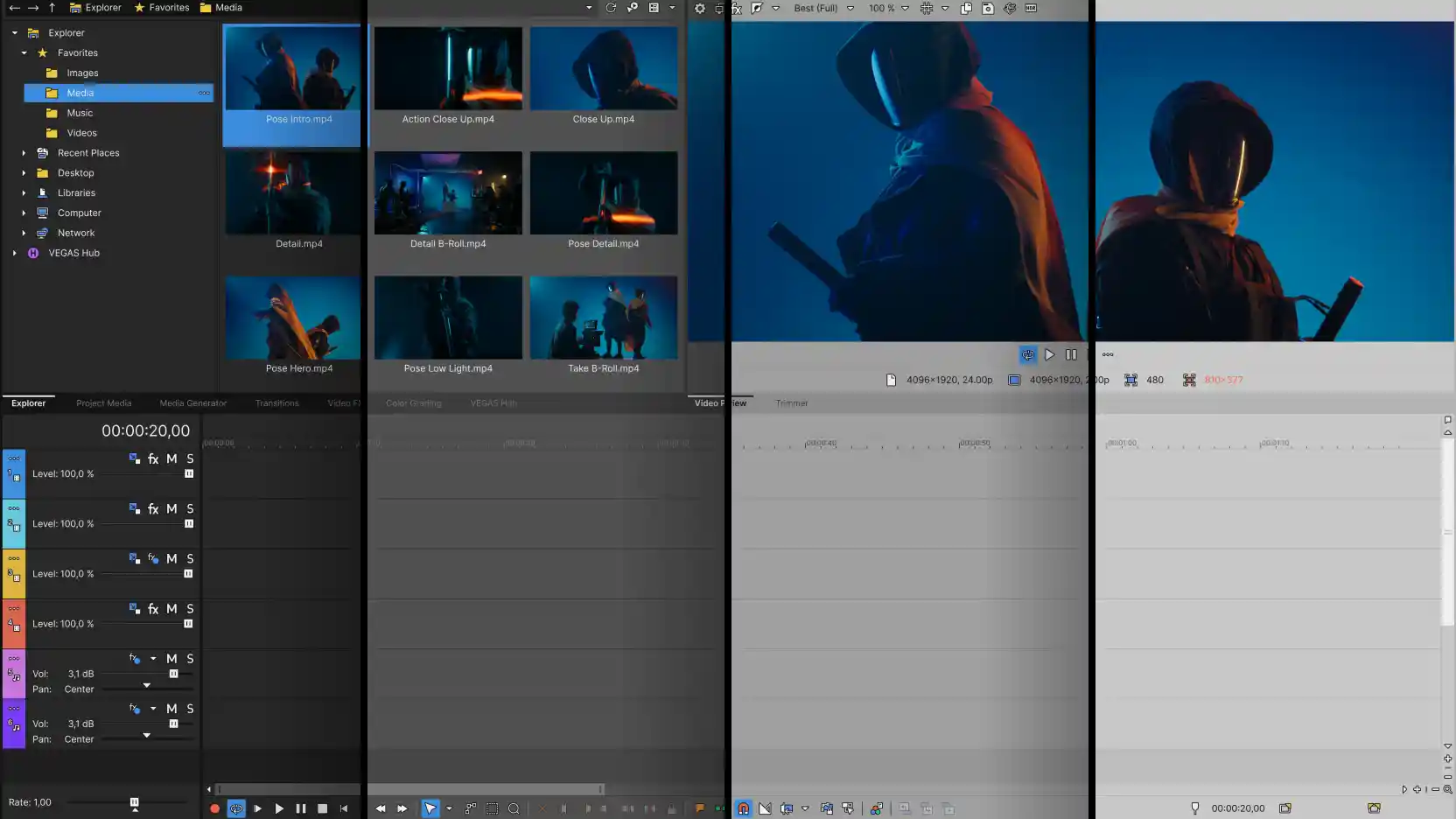This screenshot has height=819, width=1456.
Task: Click the record button in transport bar
Action: coord(214,808)
